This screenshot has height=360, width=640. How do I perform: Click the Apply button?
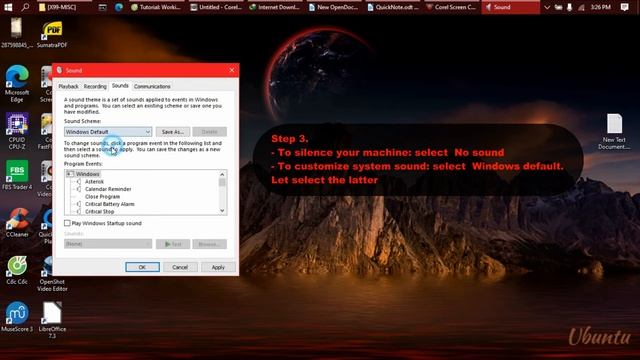[218, 267]
